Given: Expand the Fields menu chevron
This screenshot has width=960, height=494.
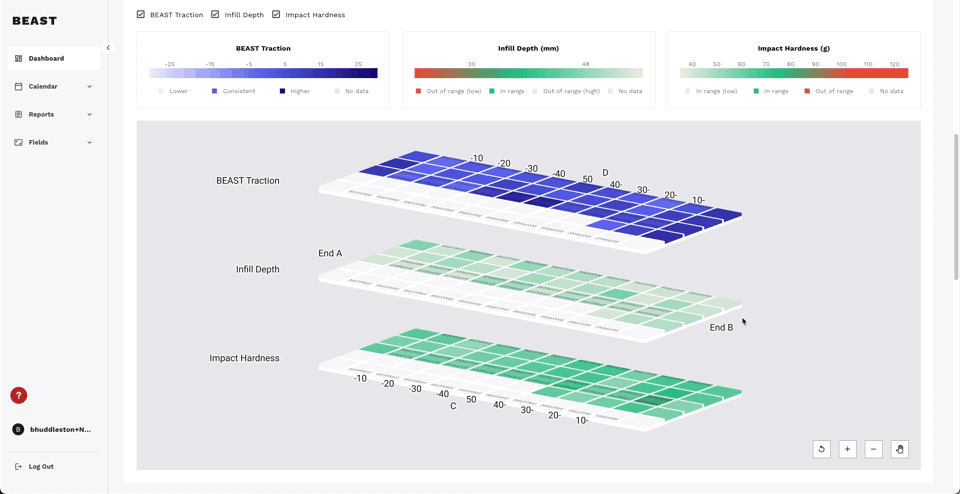Looking at the screenshot, I should (x=89, y=143).
